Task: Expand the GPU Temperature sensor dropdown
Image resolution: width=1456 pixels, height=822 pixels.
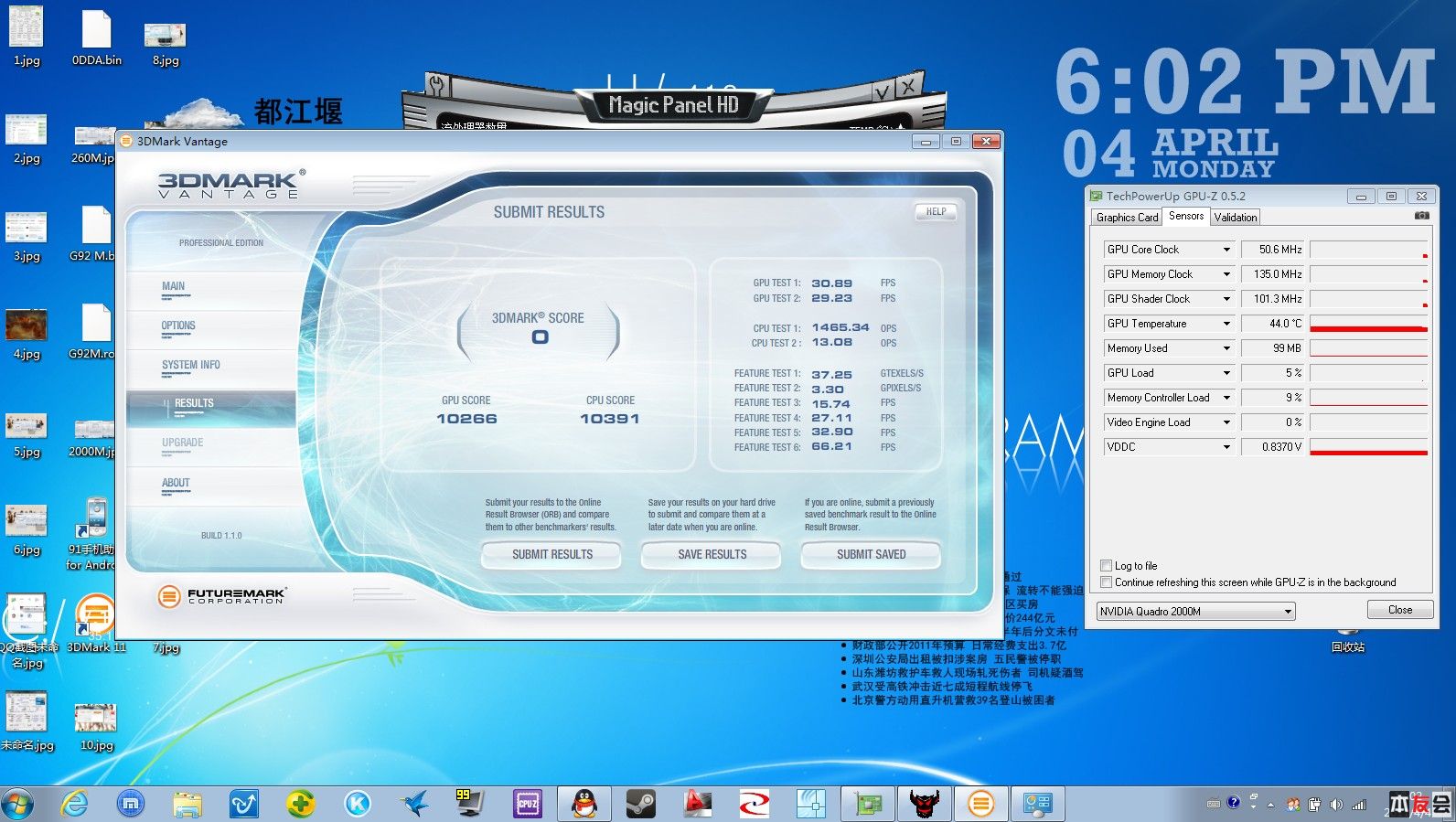Action: coord(1226,324)
